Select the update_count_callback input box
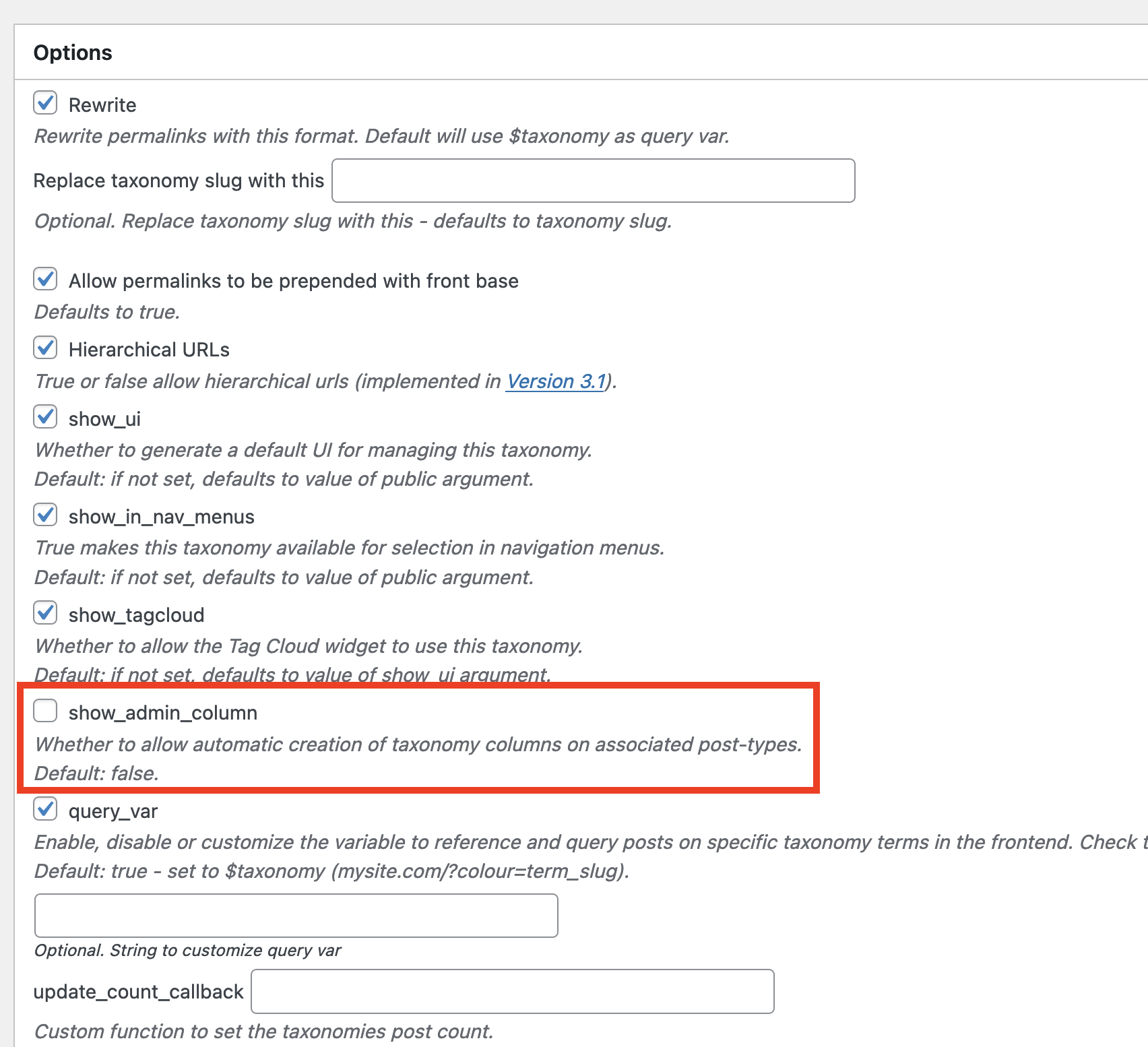This screenshot has width=1148, height=1047. coord(513,991)
